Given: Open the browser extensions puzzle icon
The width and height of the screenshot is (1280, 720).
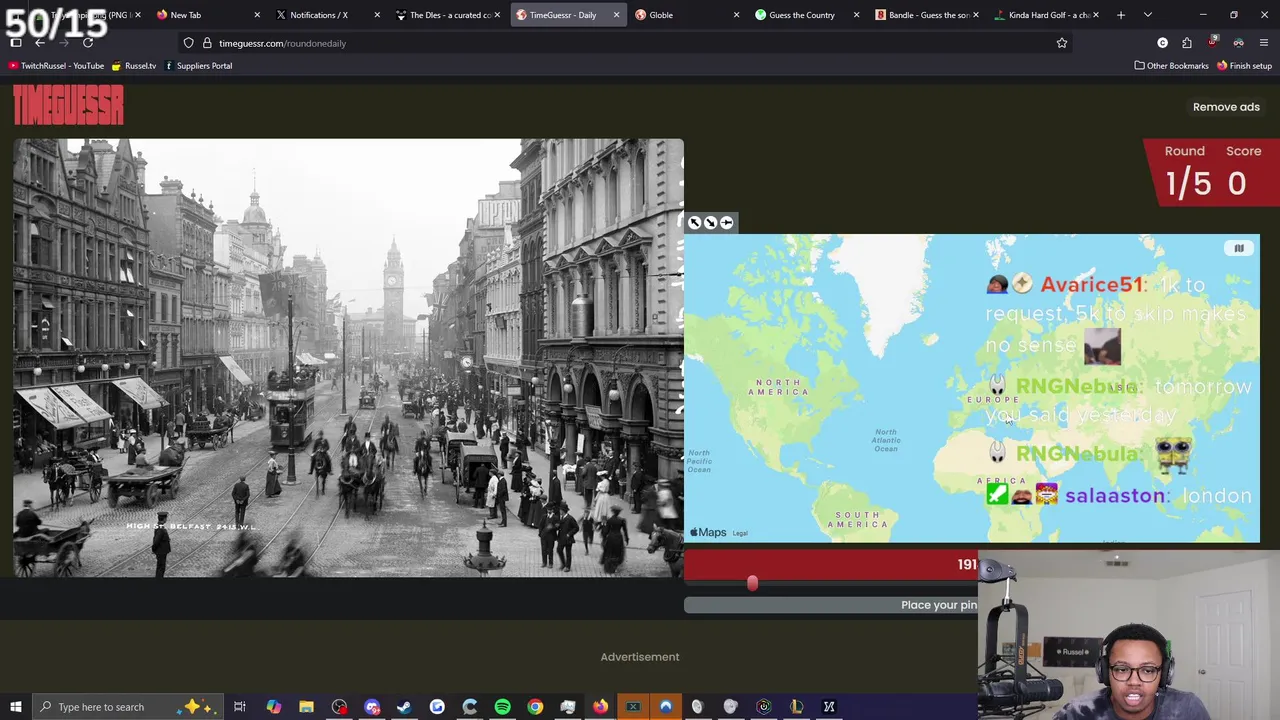Looking at the screenshot, I should [x=1187, y=43].
